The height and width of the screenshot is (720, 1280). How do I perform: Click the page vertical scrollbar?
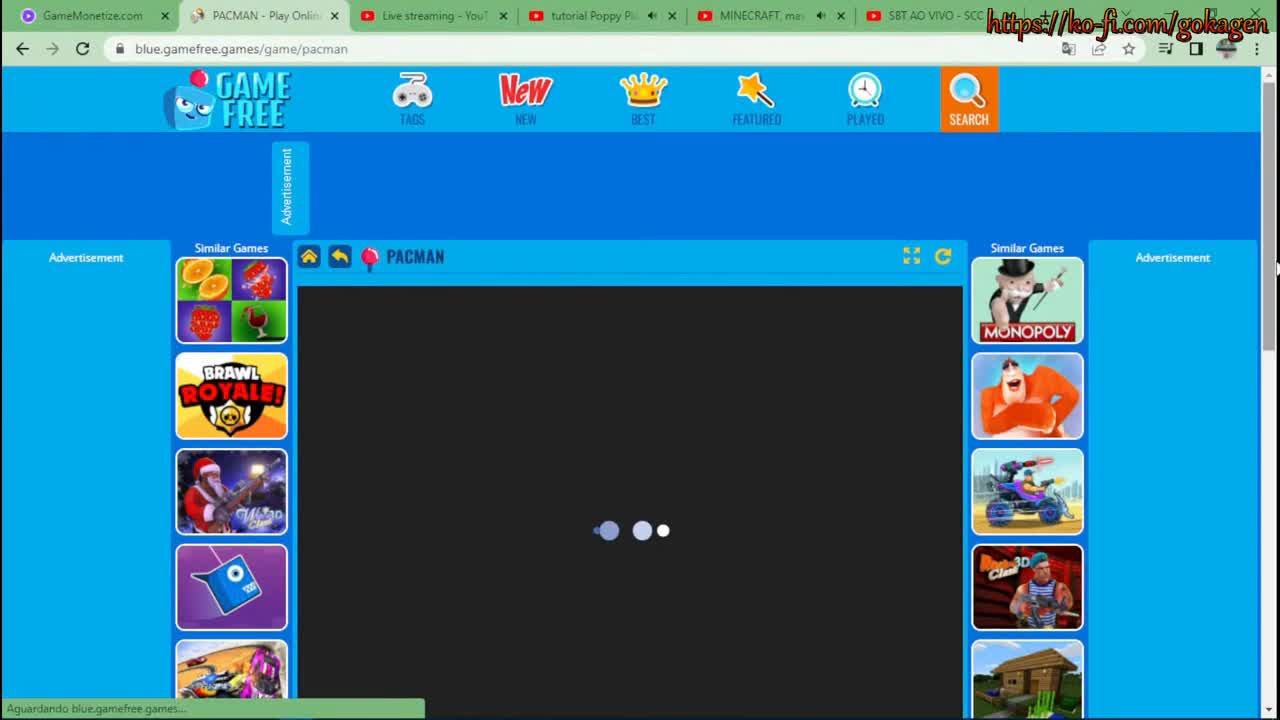point(1269,215)
